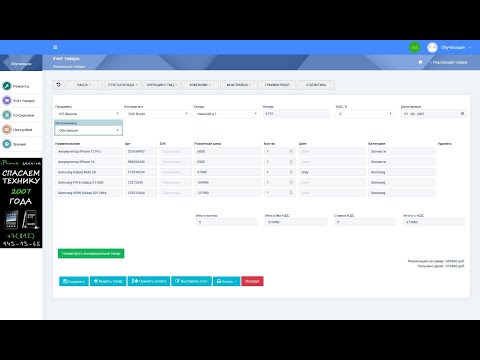This screenshot has width=480, height=360.
Task: Go home via breadcrumb house icon
Action: (420, 62)
